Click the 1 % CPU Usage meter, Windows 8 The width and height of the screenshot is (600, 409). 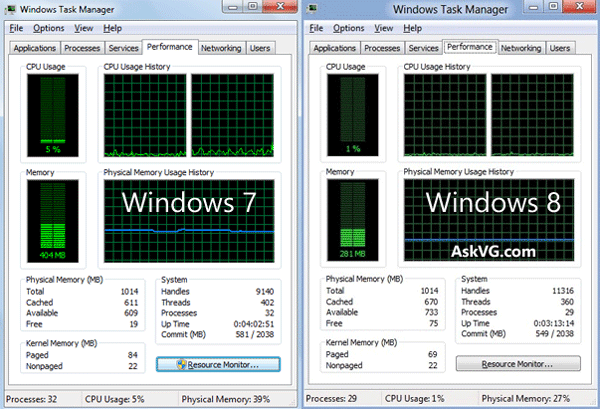[353, 115]
